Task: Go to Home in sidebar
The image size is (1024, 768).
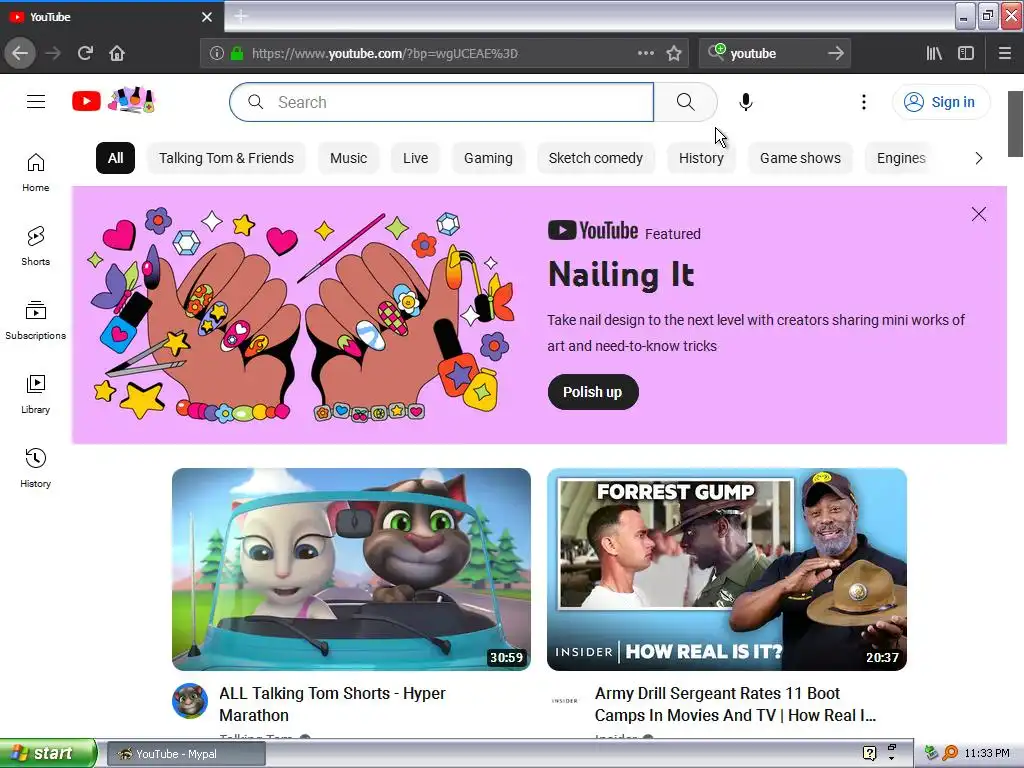Action: pyautogui.click(x=36, y=173)
